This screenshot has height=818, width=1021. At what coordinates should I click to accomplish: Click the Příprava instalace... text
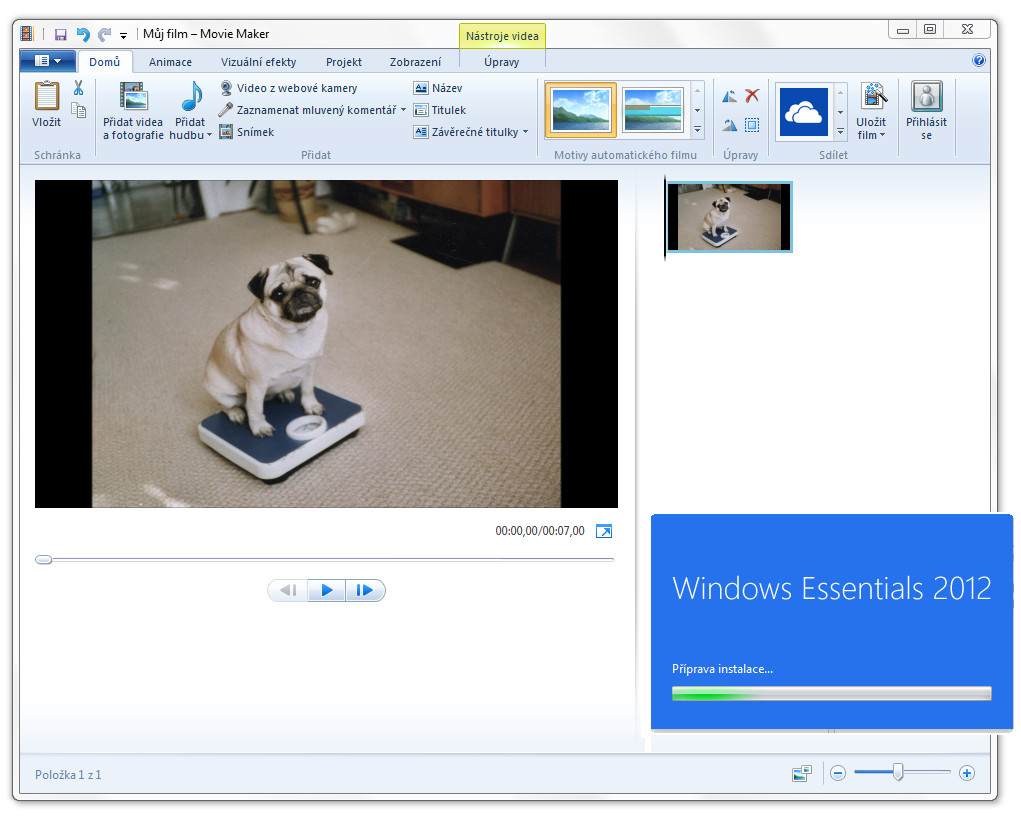[722, 669]
